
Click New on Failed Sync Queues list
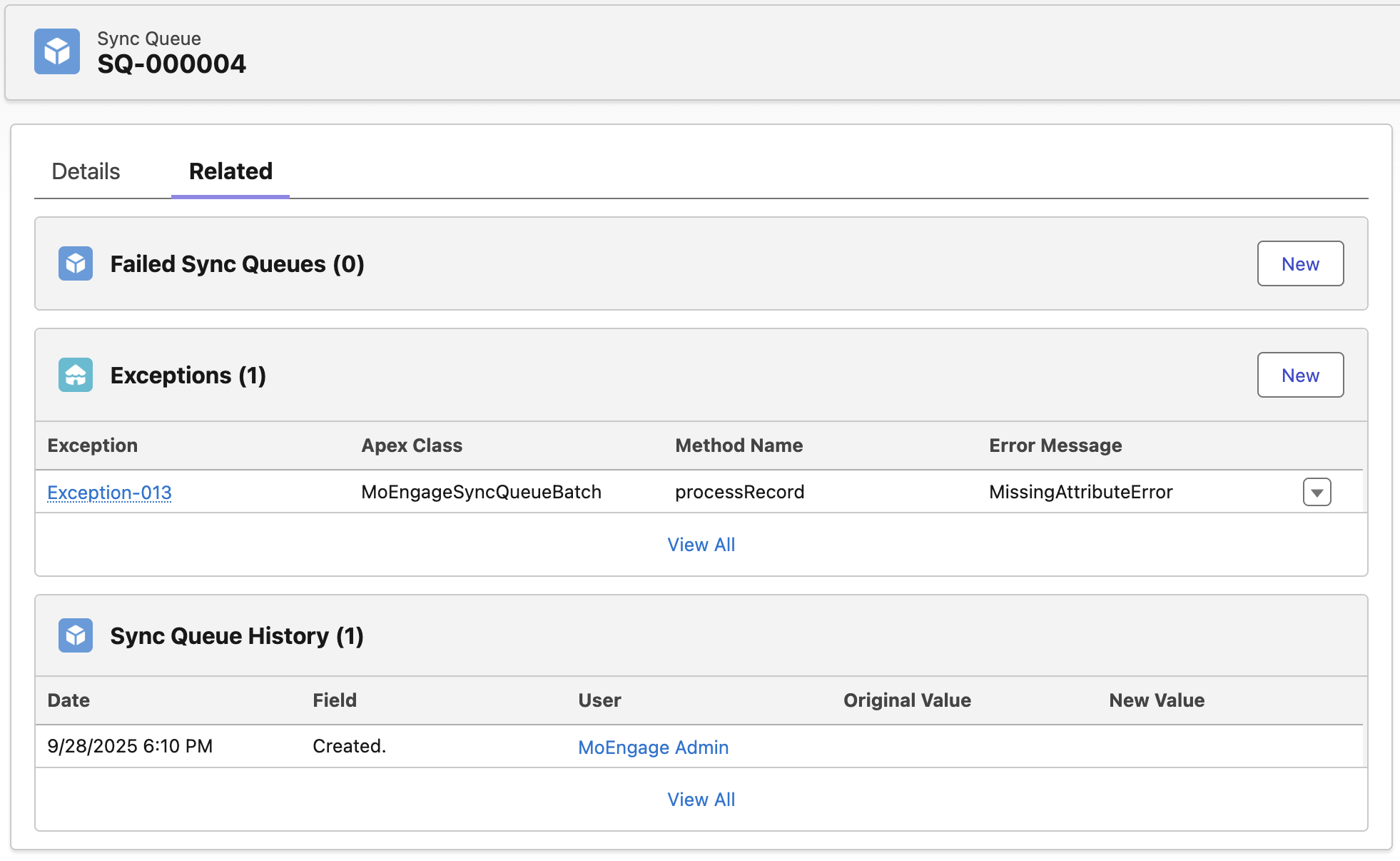(x=1300, y=263)
